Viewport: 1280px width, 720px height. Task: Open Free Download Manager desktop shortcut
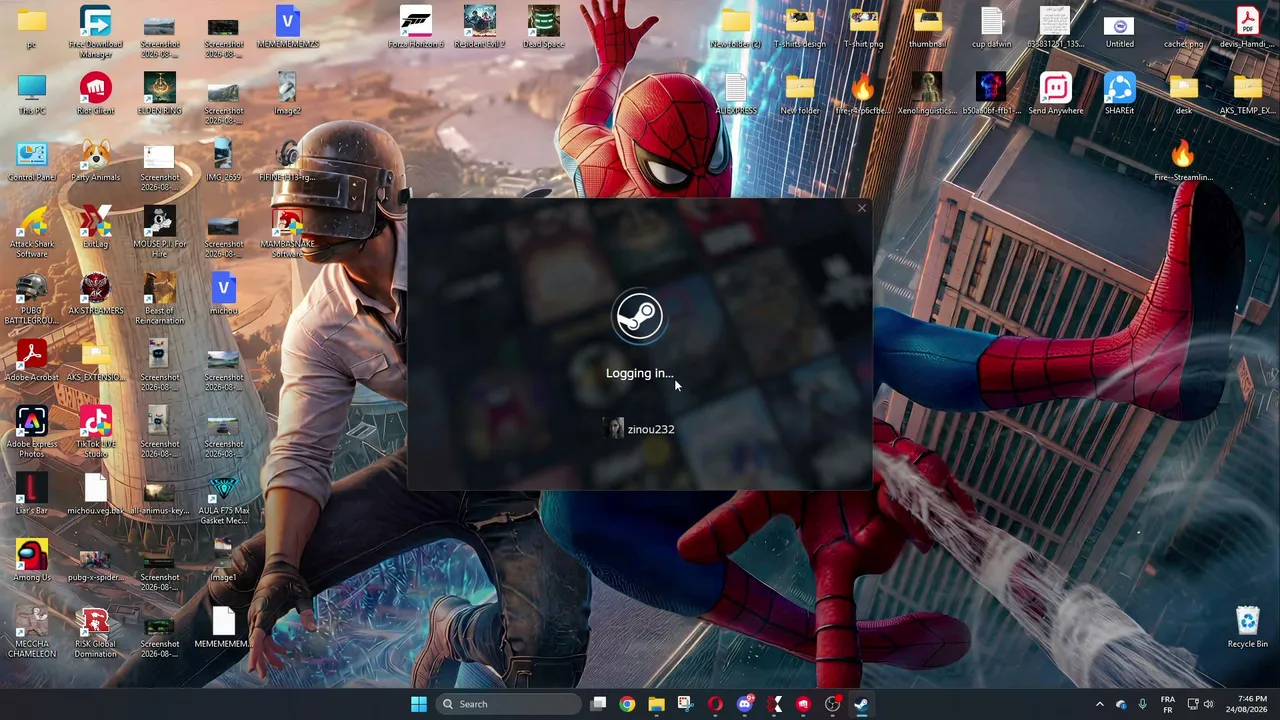pyautogui.click(x=95, y=32)
